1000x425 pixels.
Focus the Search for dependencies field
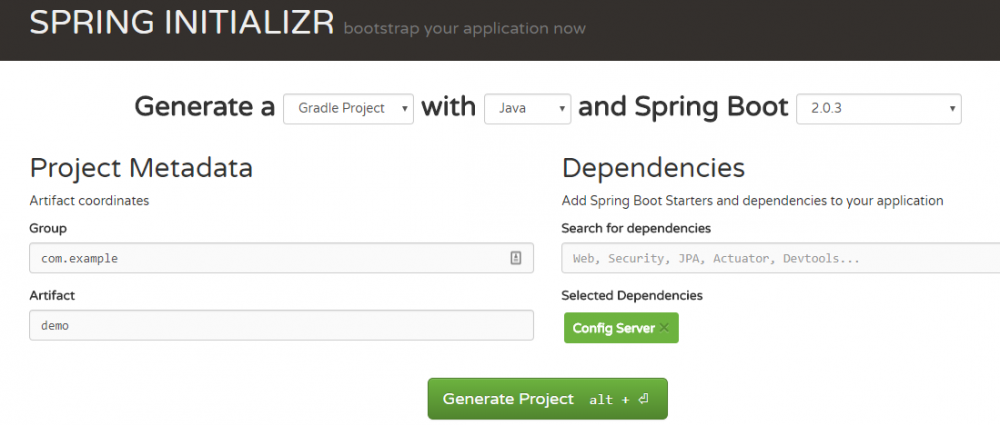[781, 258]
